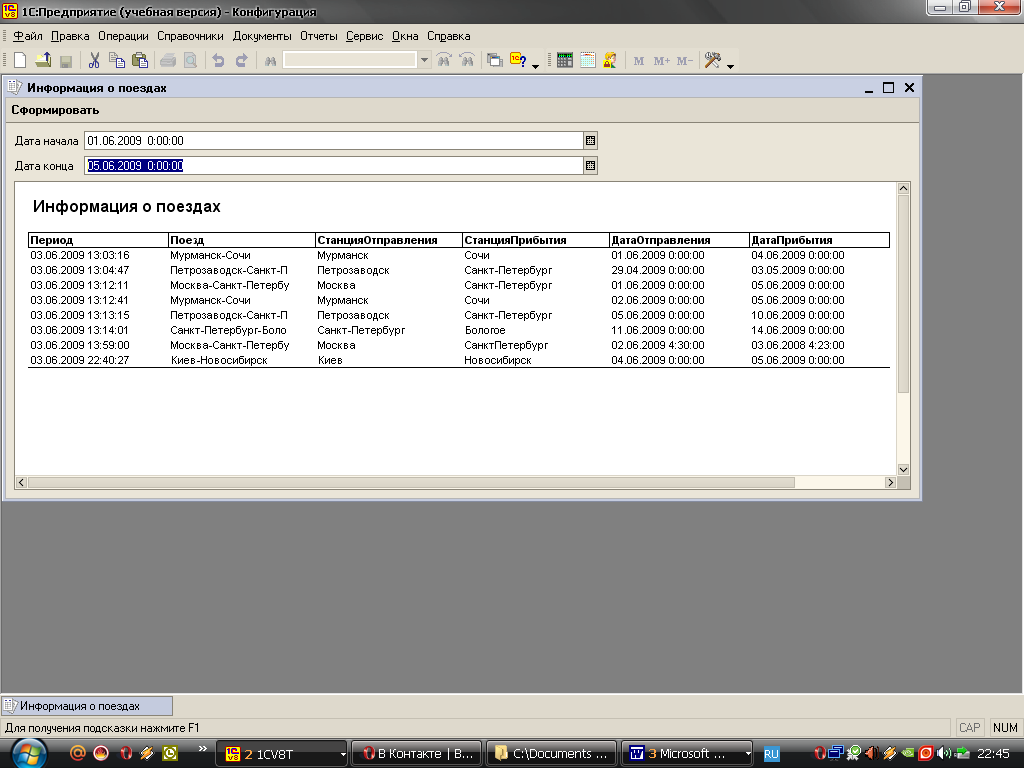Click the RU language indicator in taskbar

click(771, 753)
